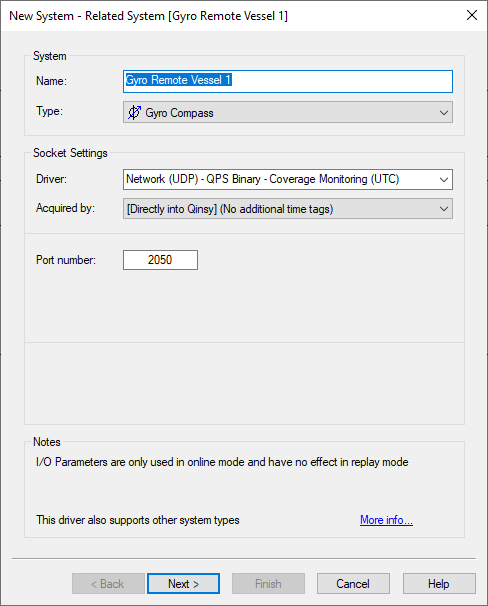Open Help for this dialog
Image resolution: width=488 pixels, height=606 pixels.
click(439, 584)
